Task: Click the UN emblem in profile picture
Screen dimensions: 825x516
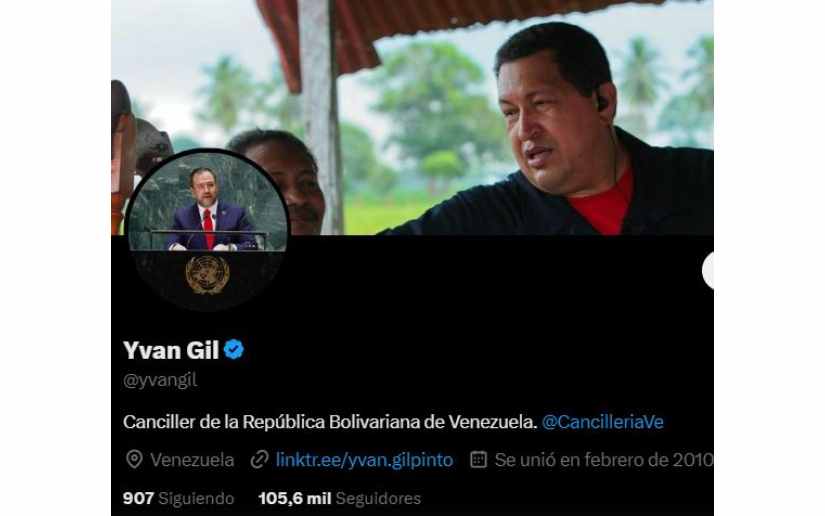Action: pos(208,274)
